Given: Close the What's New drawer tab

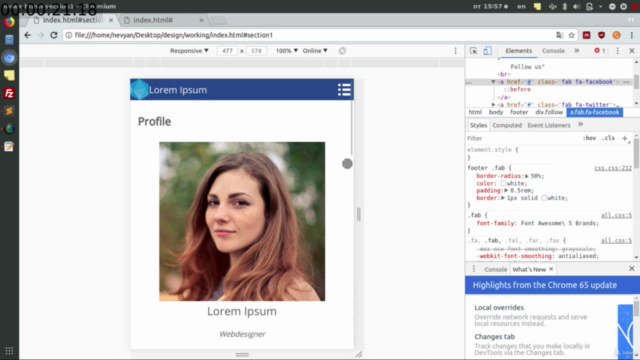Looking at the screenshot, I should pos(551,269).
